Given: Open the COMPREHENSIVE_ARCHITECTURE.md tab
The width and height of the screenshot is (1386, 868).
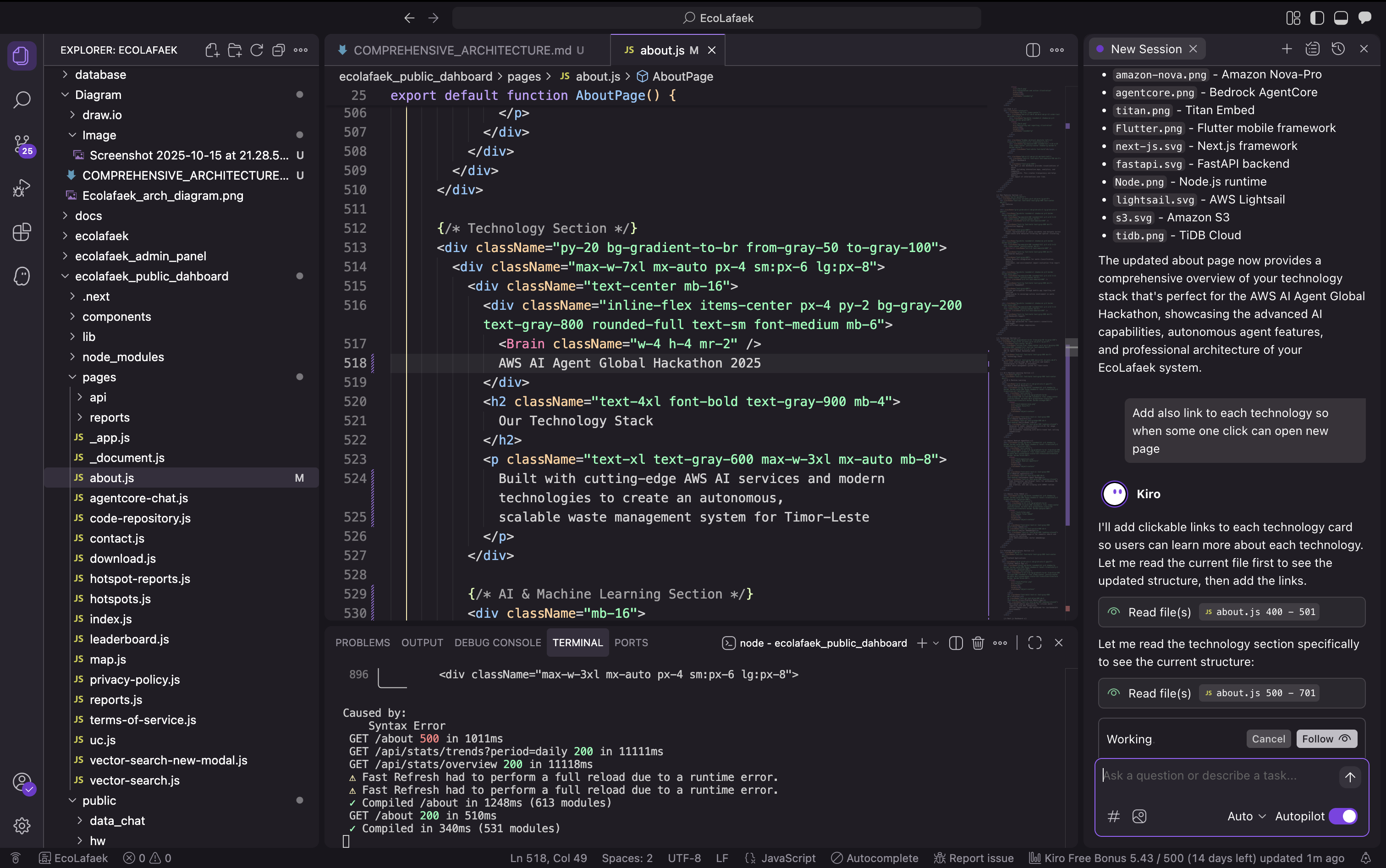Looking at the screenshot, I should [x=460, y=50].
